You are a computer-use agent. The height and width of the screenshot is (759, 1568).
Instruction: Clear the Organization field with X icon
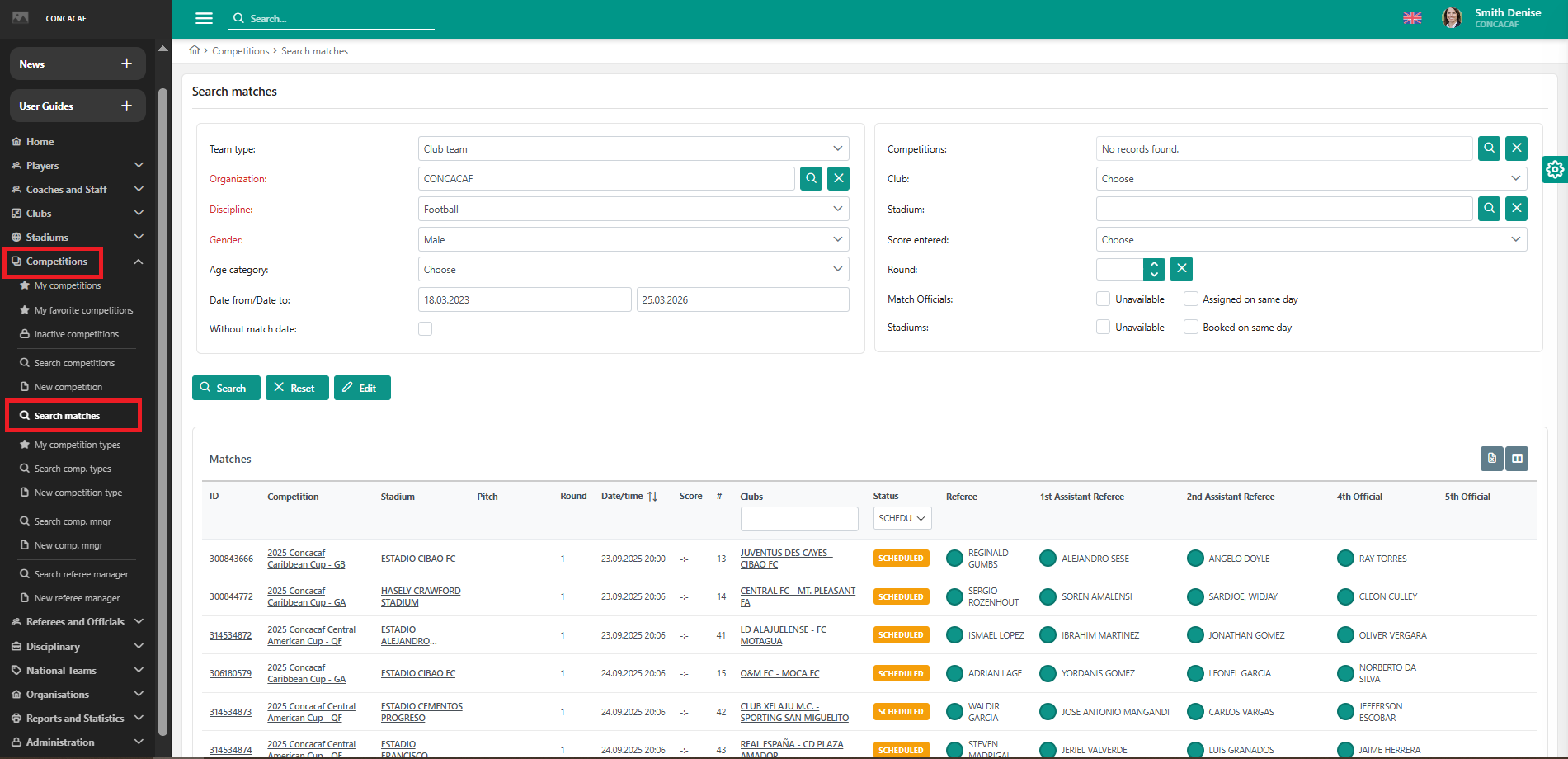[x=838, y=179]
